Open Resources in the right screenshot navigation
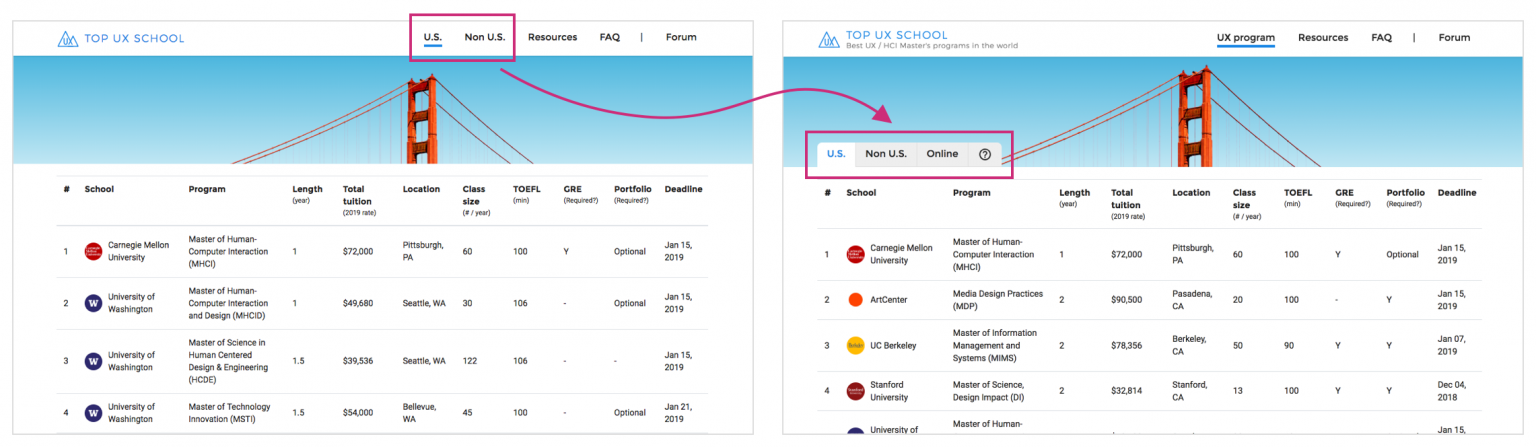Screen dimensions: 1536x447 pos(1323,38)
